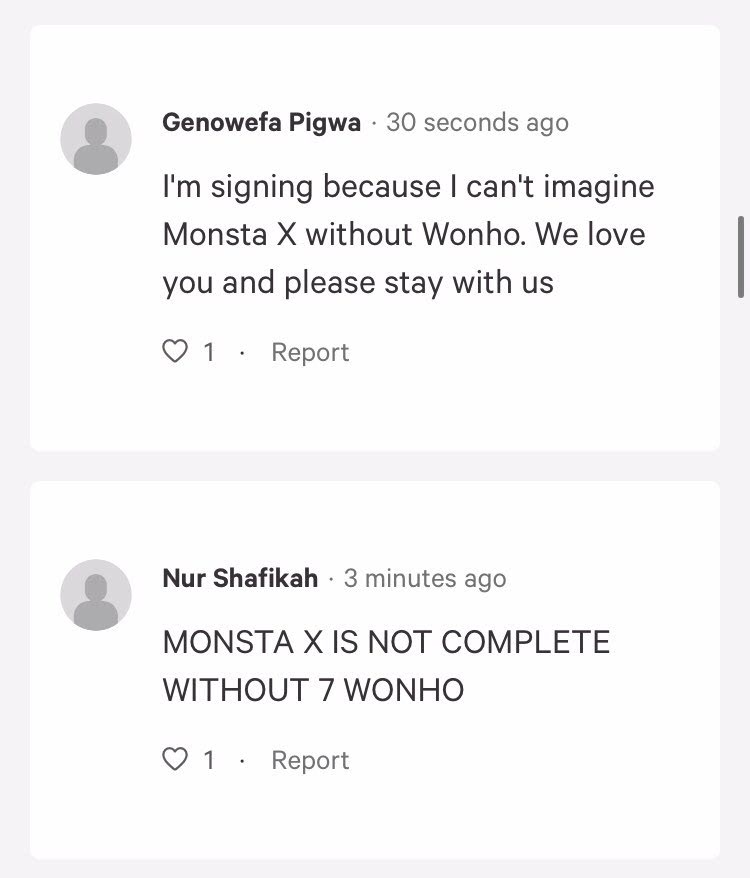Report Genowefa Pigwa's comment
The image size is (750, 878).
pos(310,352)
